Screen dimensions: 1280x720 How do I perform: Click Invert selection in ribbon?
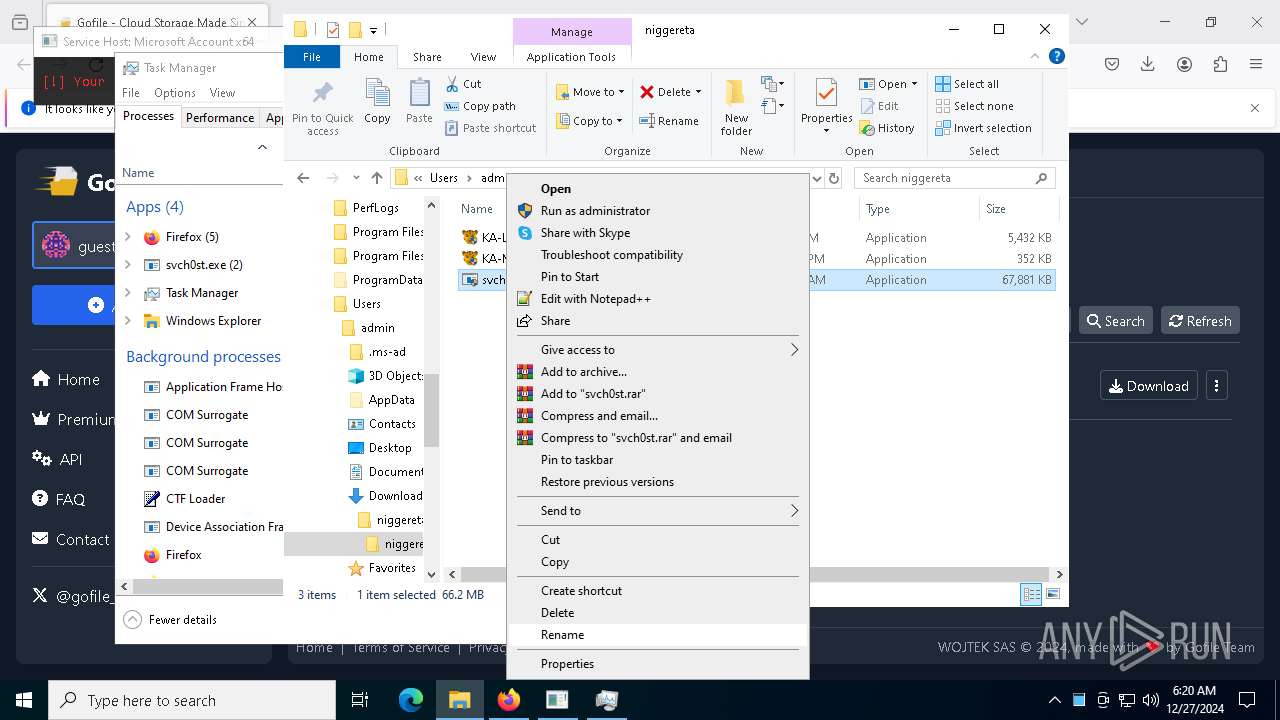pos(983,128)
